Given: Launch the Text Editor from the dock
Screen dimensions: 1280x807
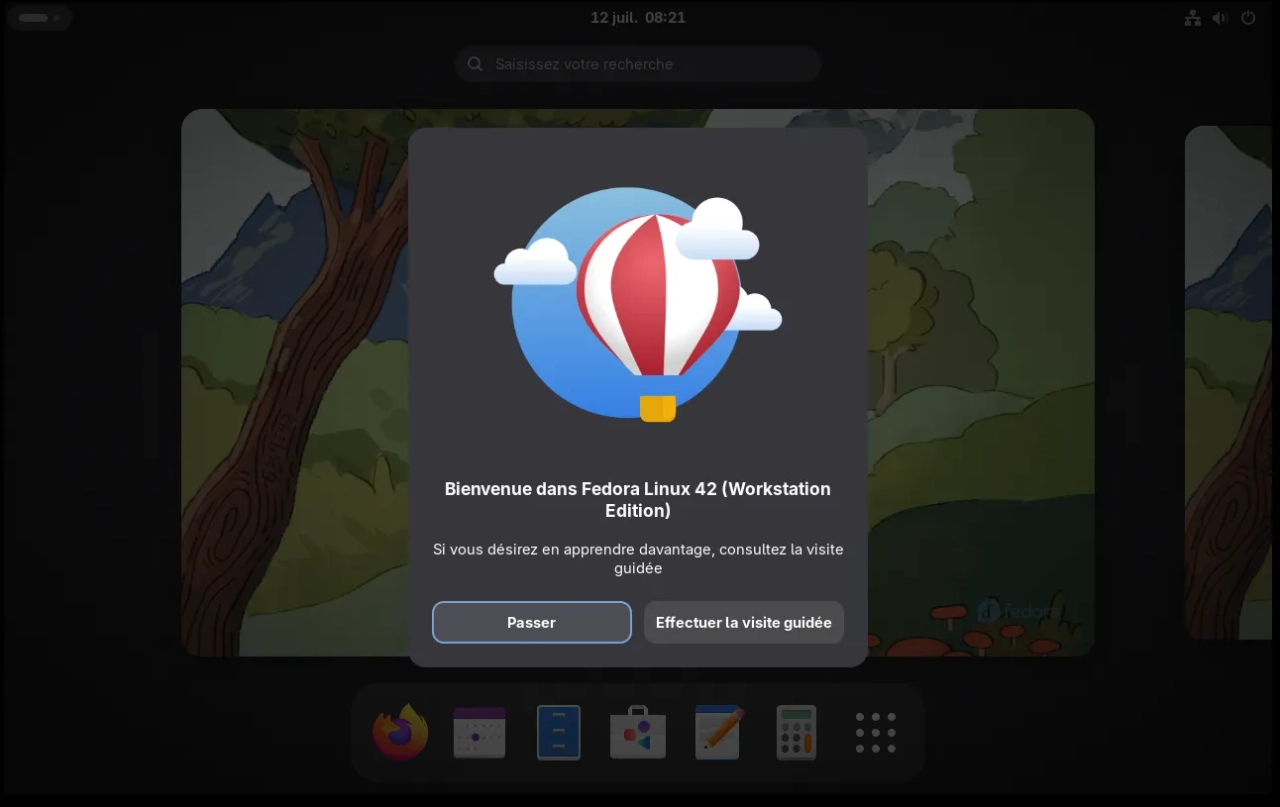Looking at the screenshot, I should (x=718, y=732).
